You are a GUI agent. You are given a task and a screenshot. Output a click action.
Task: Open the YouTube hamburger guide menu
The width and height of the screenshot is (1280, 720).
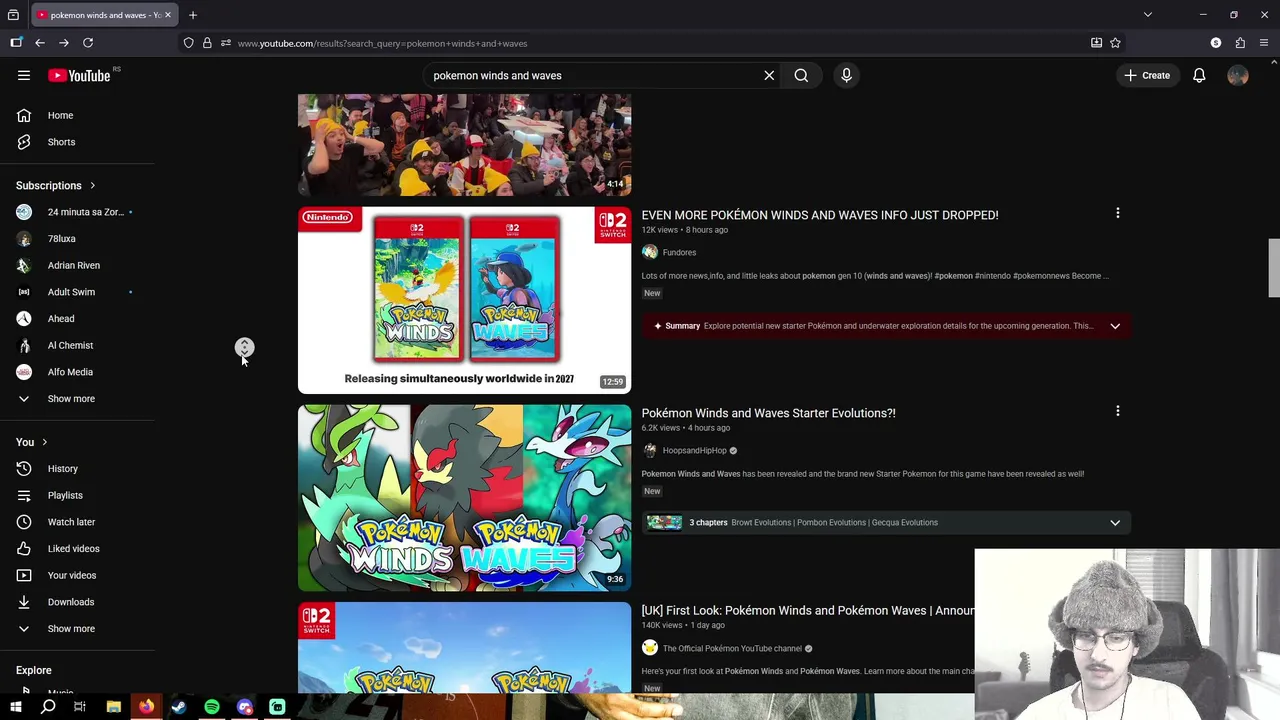(x=24, y=75)
